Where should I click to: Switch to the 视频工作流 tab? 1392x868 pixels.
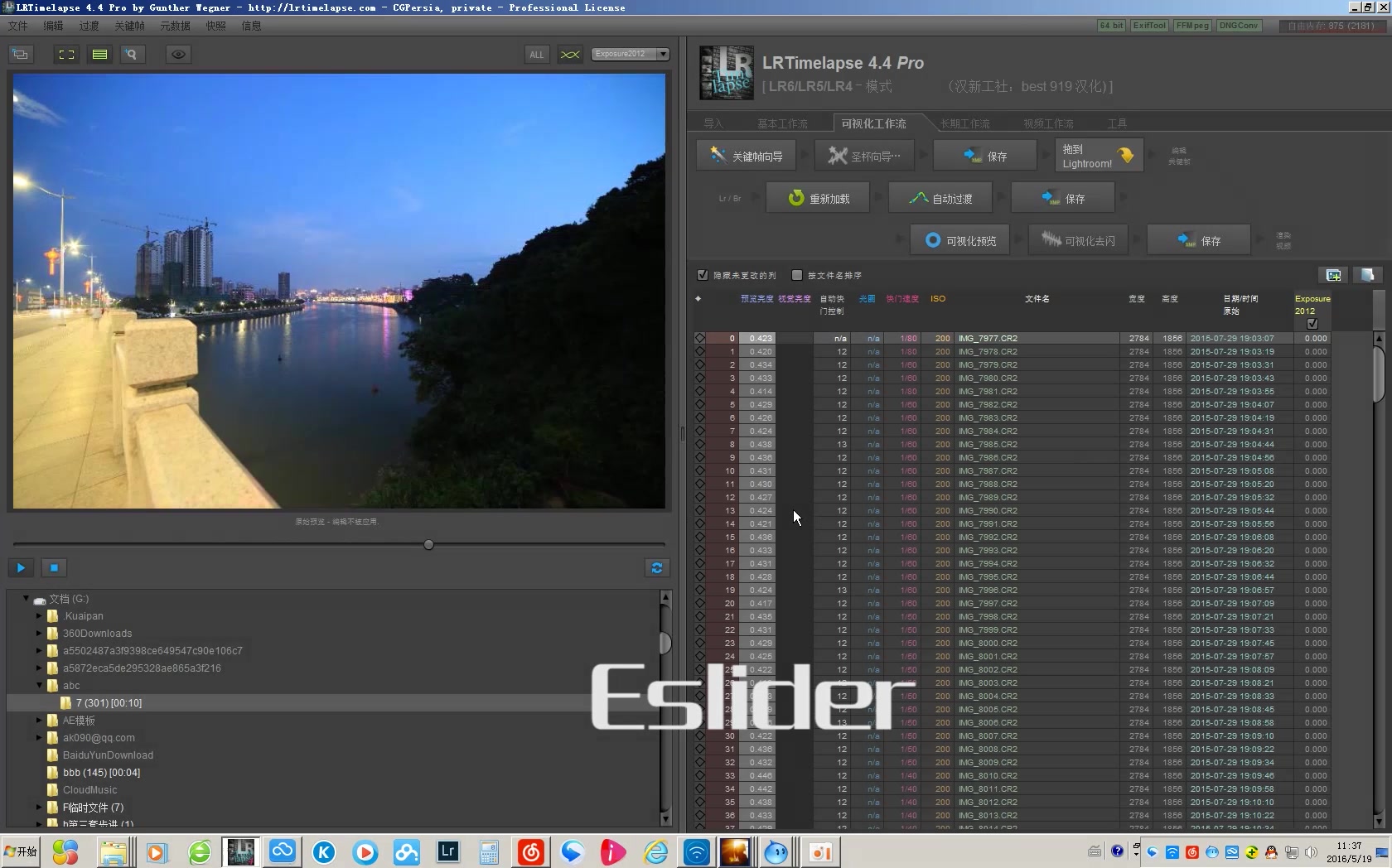[1048, 123]
